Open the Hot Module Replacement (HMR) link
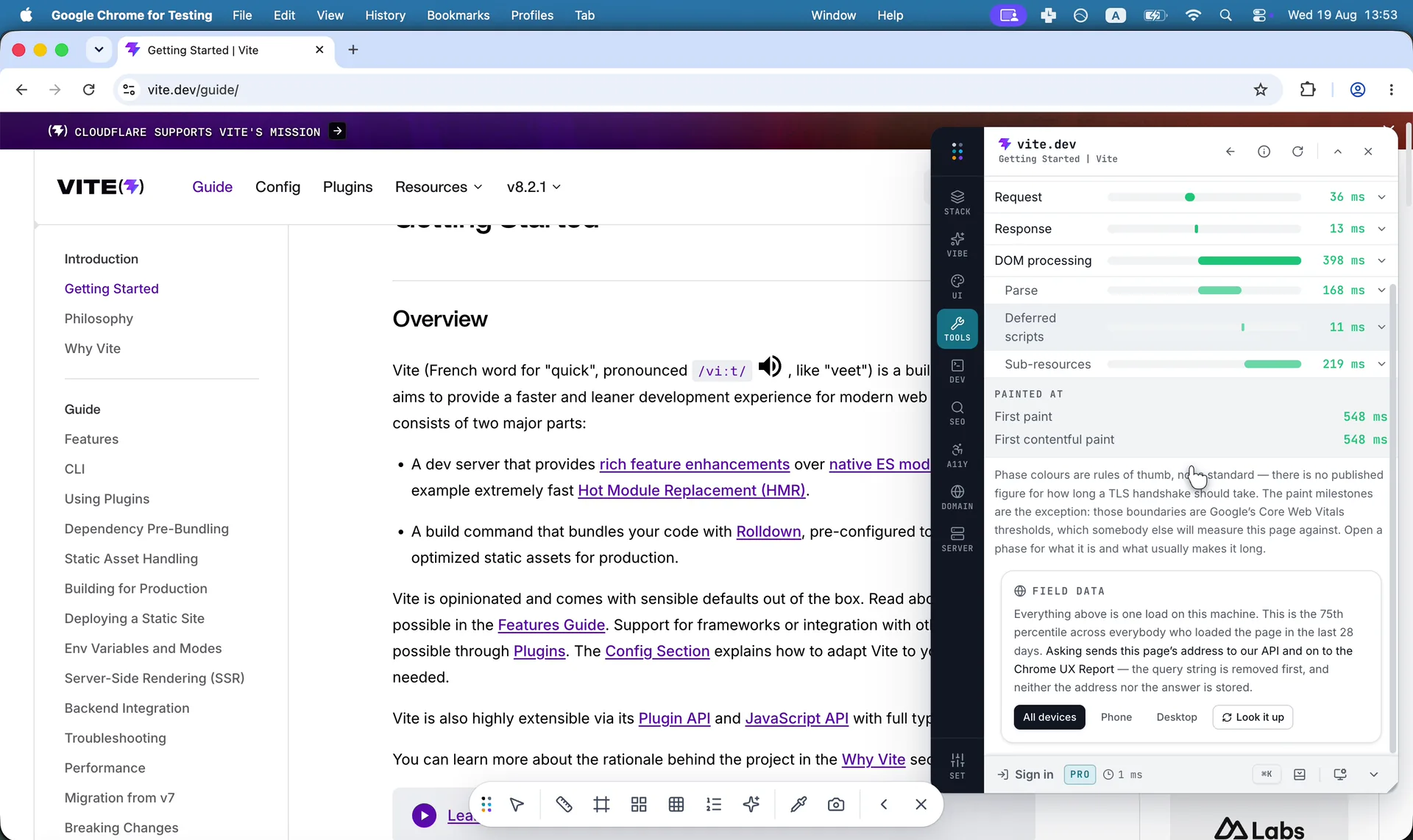This screenshot has height=840, width=1413. tap(692, 491)
